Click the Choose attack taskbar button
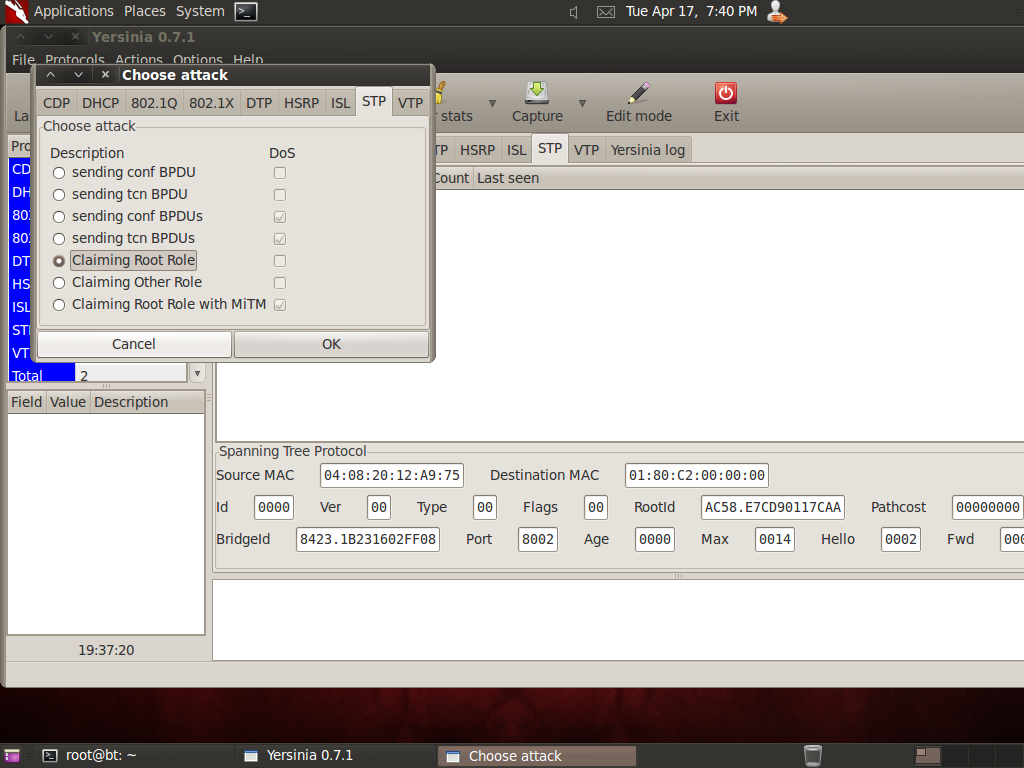Screen dimensions: 1024x768 pos(537,756)
